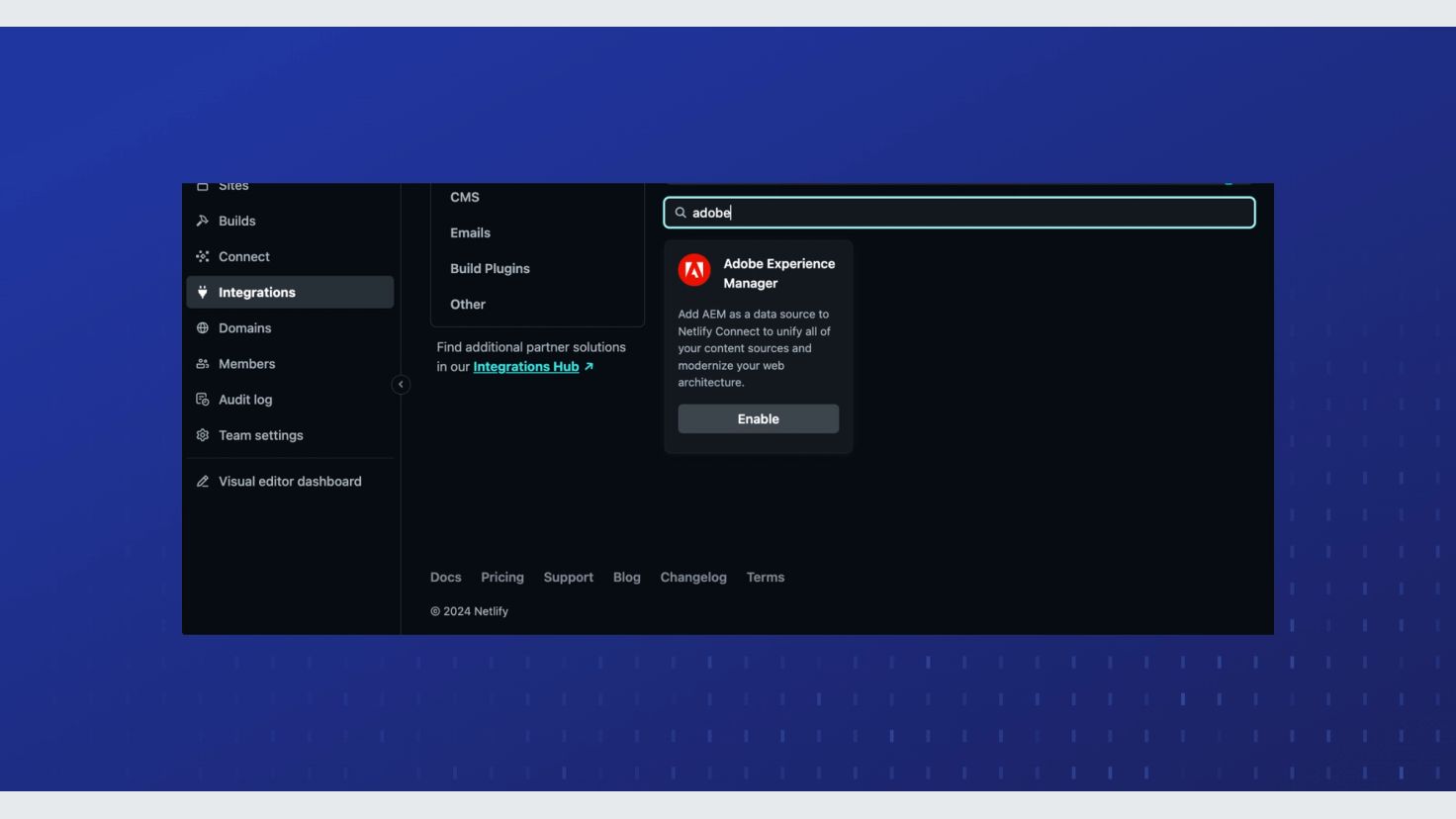1456x819 pixels.
Task: Filter by Build Plugins category
Action: tap(490, 268)
